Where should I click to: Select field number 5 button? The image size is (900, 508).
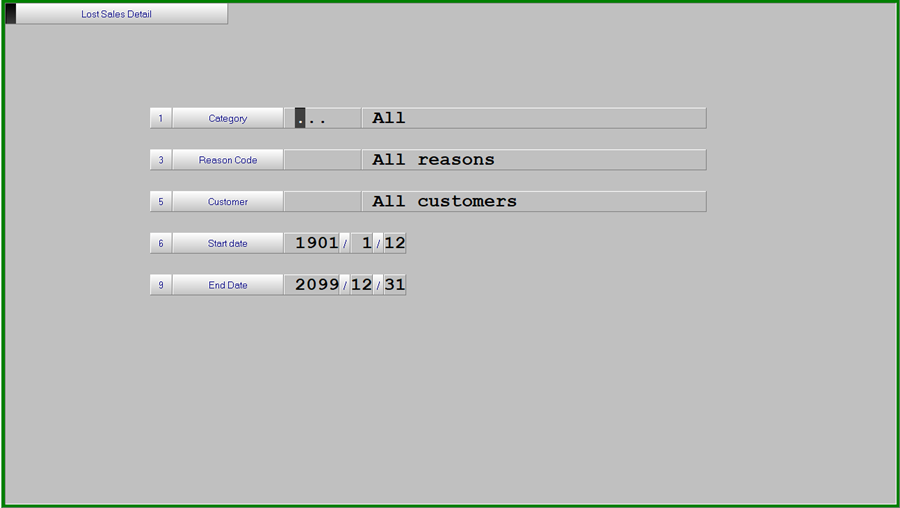(x=161, y=201)
